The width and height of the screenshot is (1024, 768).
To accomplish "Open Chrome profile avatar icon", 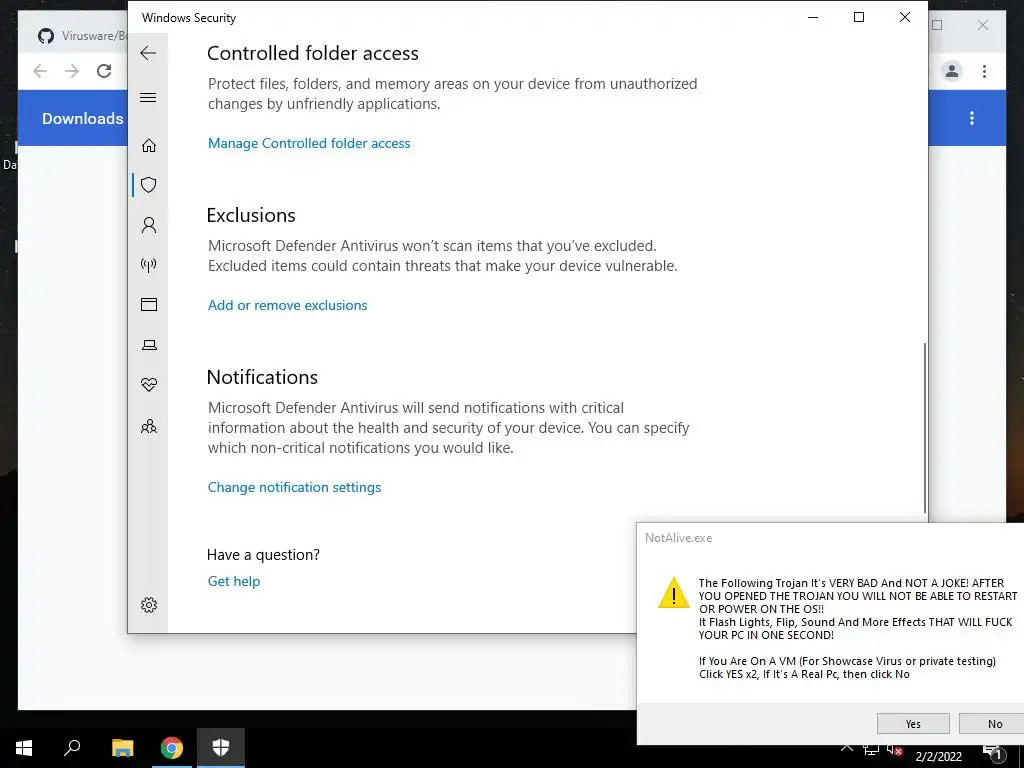I will click(x=952, y=71).
